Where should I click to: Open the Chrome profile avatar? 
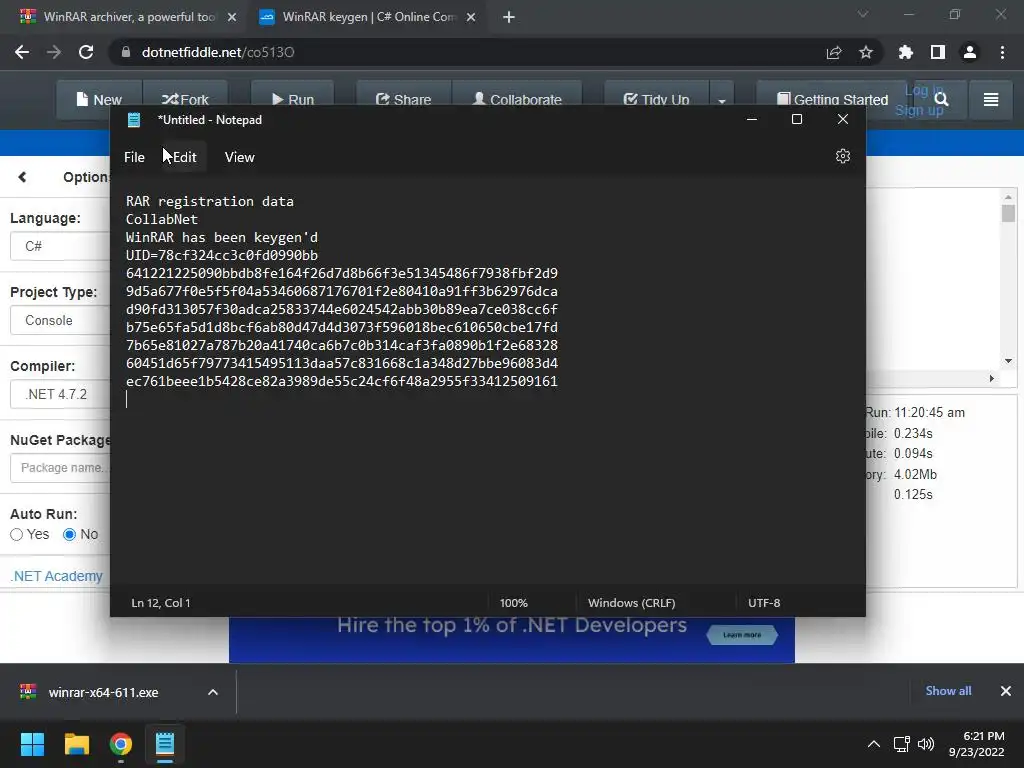[x=970, y=52]
